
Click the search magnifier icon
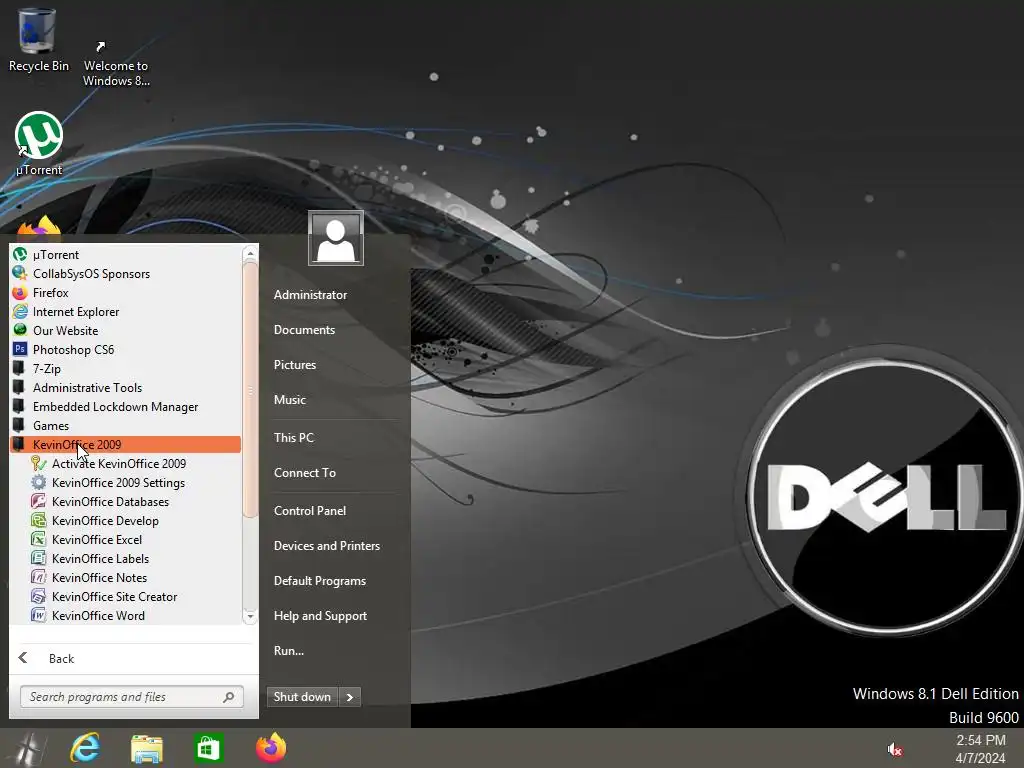point(229,697)
